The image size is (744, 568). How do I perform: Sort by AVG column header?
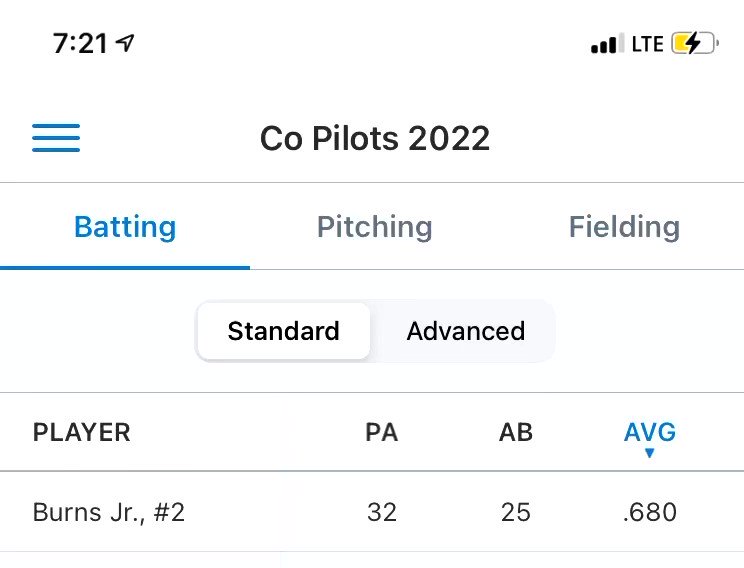650,432
